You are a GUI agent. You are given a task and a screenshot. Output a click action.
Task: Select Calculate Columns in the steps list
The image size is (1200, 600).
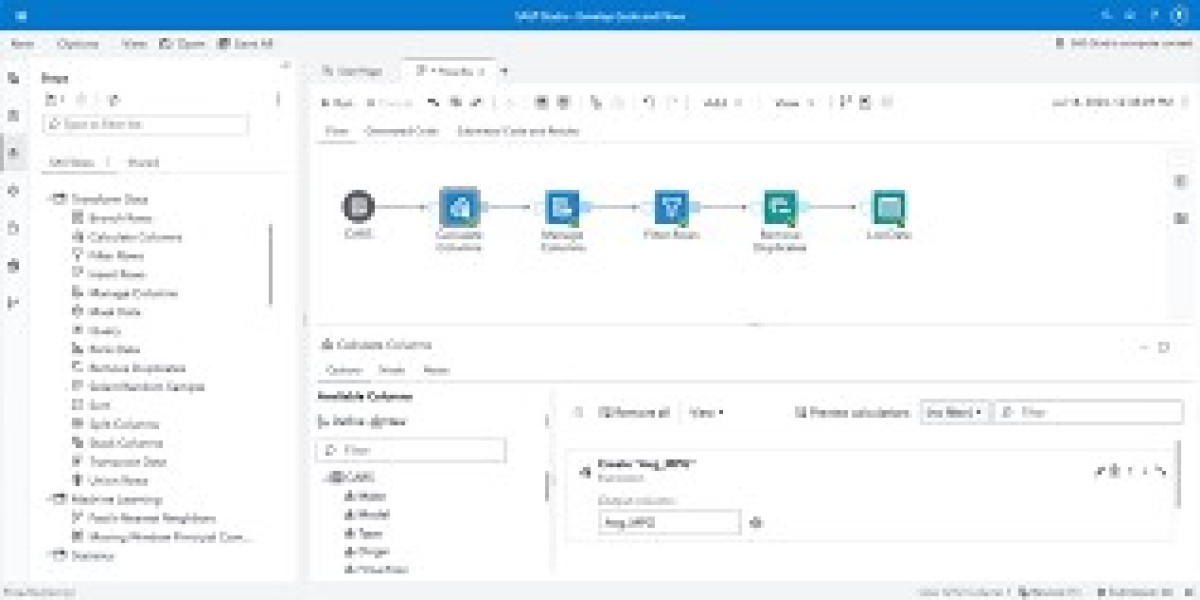[x=127, y=237]
